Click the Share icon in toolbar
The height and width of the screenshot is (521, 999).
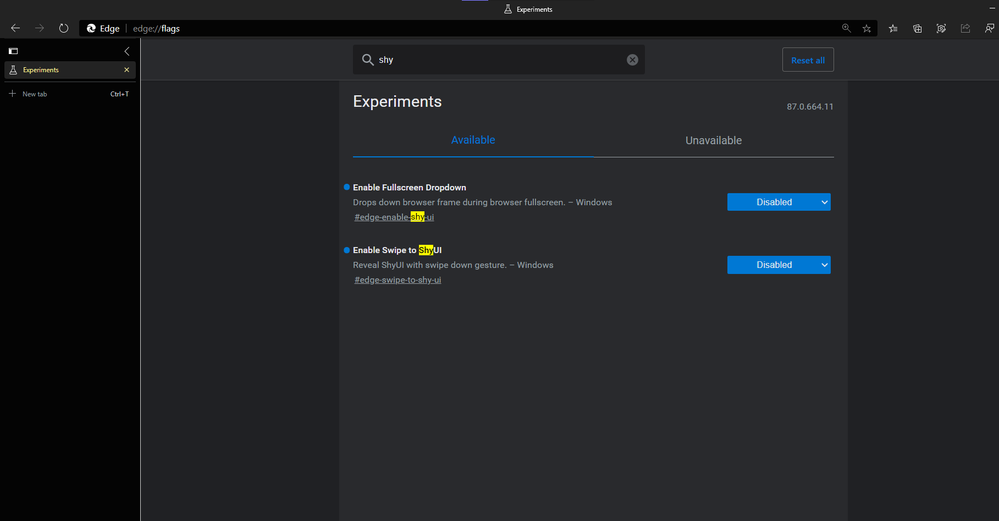pos(965,28)
